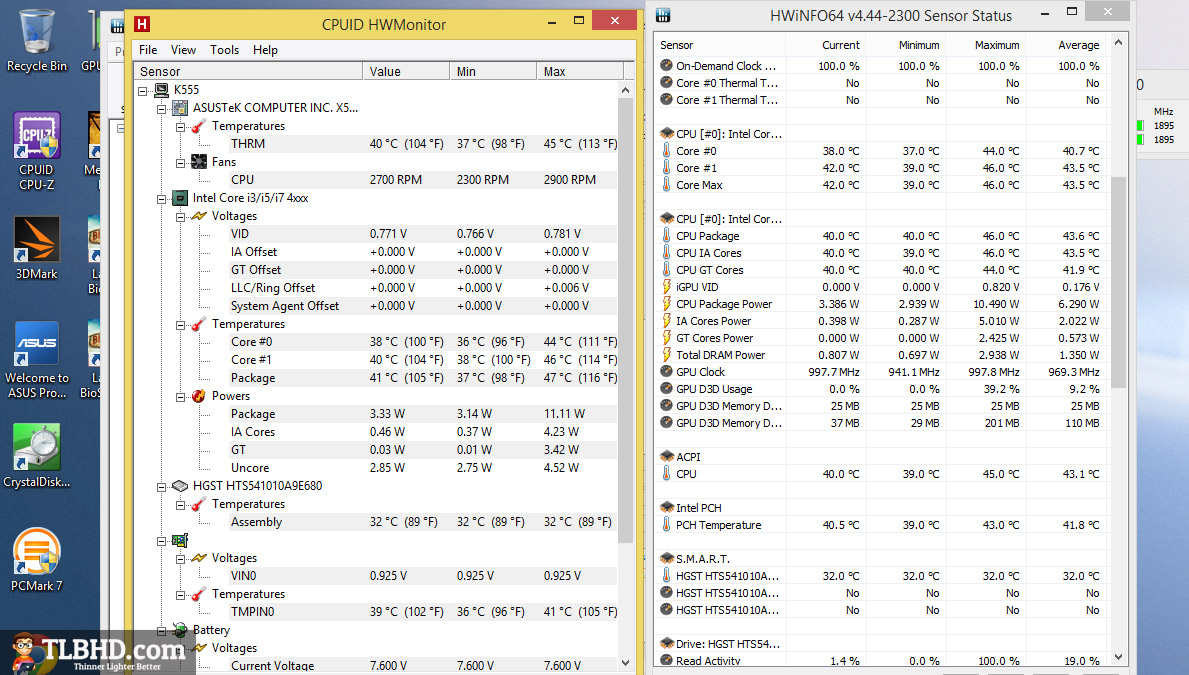
Task: Click the Max column header
Action: [x=579, y=71]
